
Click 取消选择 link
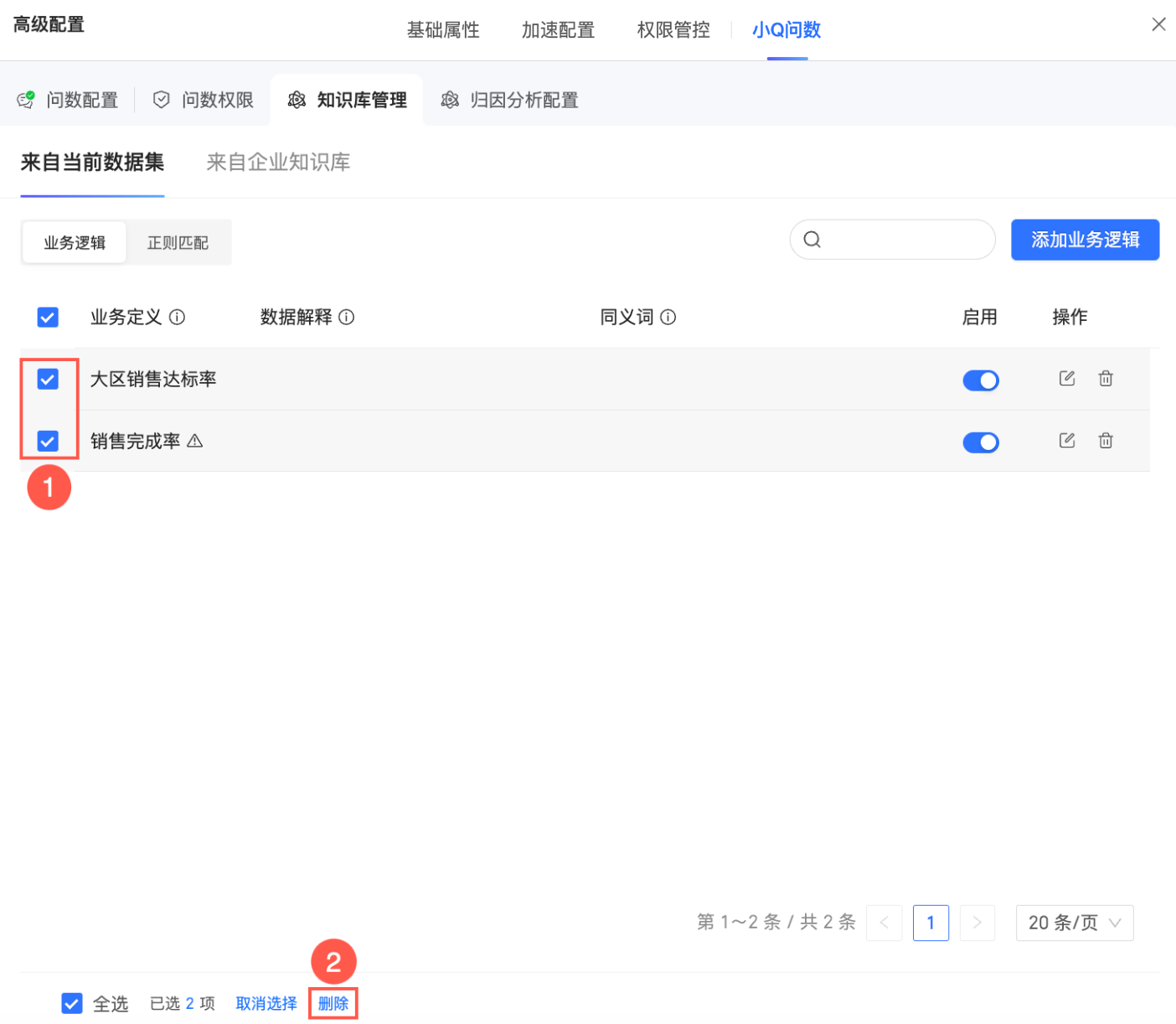266,1003
